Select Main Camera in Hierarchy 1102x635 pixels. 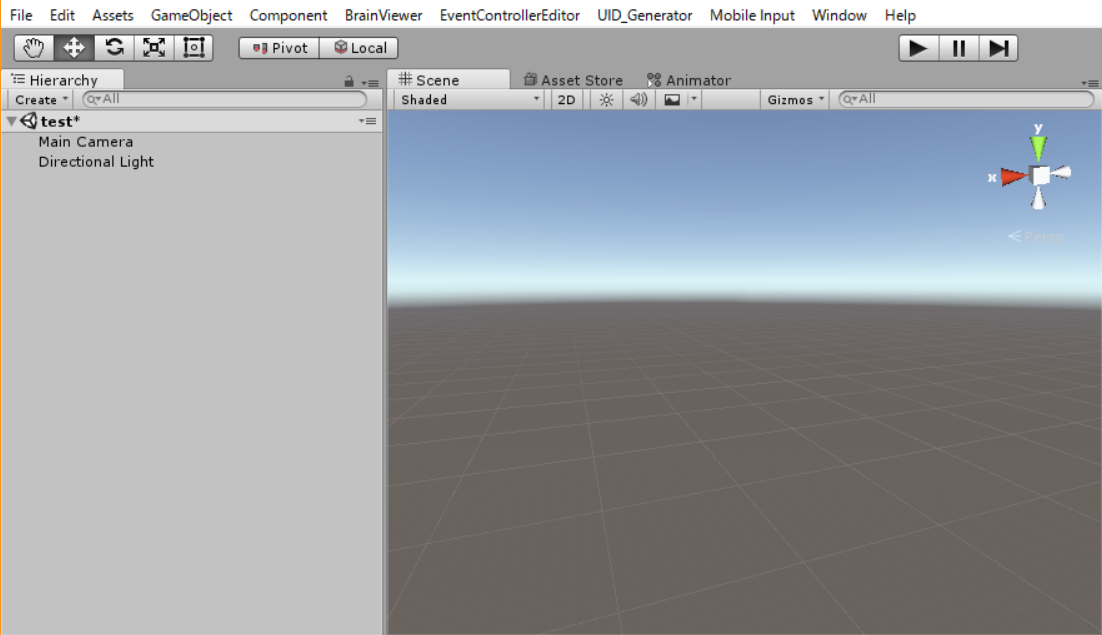point(86,141)
